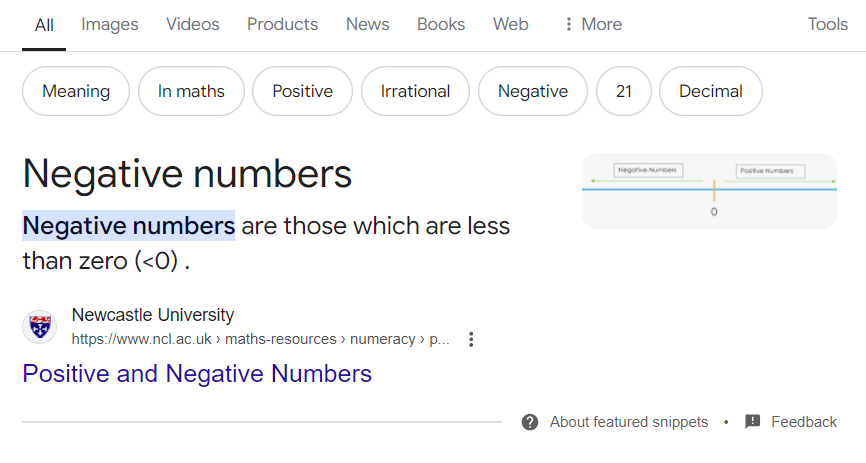Expand the More search categories menu

[x=592, y=24]
